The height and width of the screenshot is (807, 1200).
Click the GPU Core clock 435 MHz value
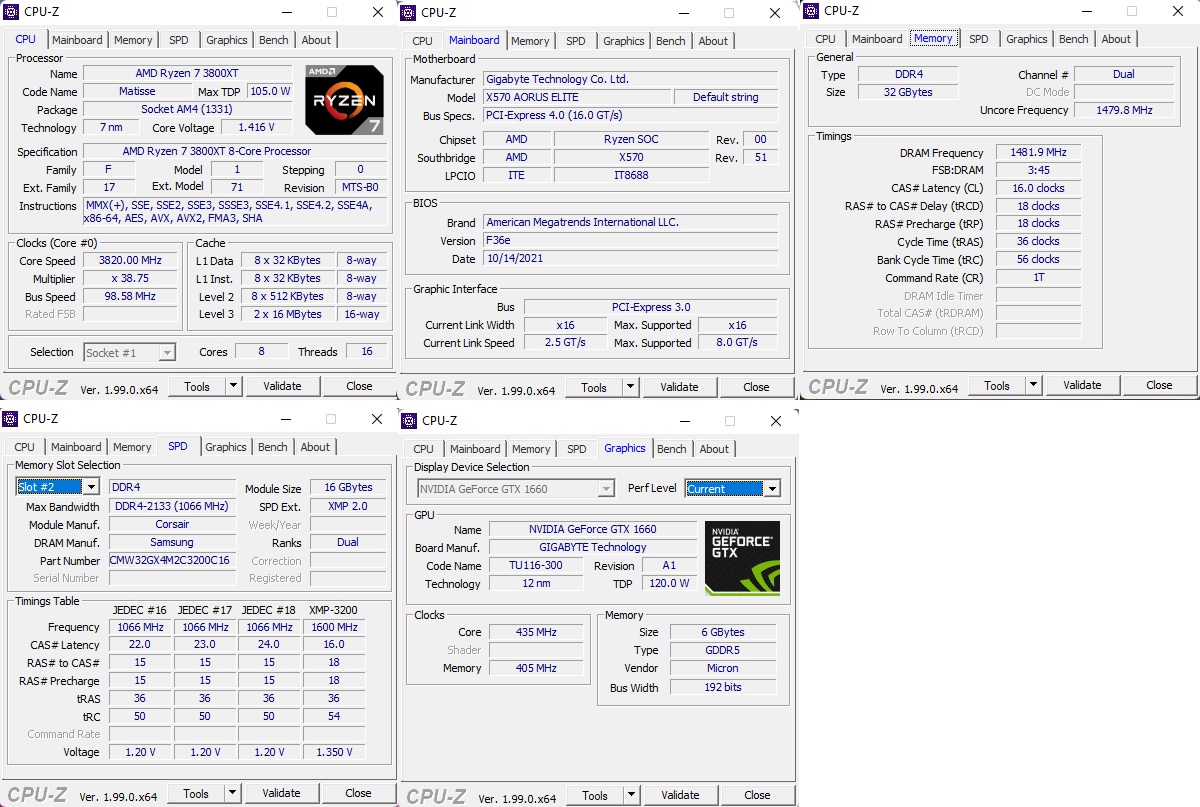[536, 632]
